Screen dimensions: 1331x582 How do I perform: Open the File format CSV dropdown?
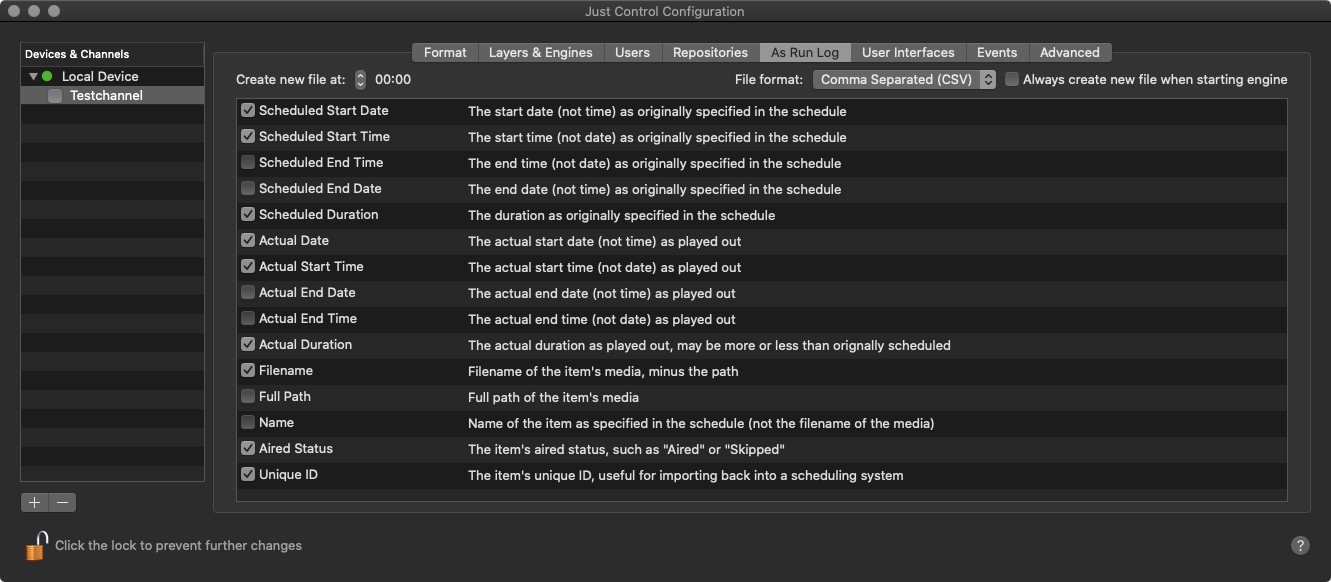(x=904, y=79)
